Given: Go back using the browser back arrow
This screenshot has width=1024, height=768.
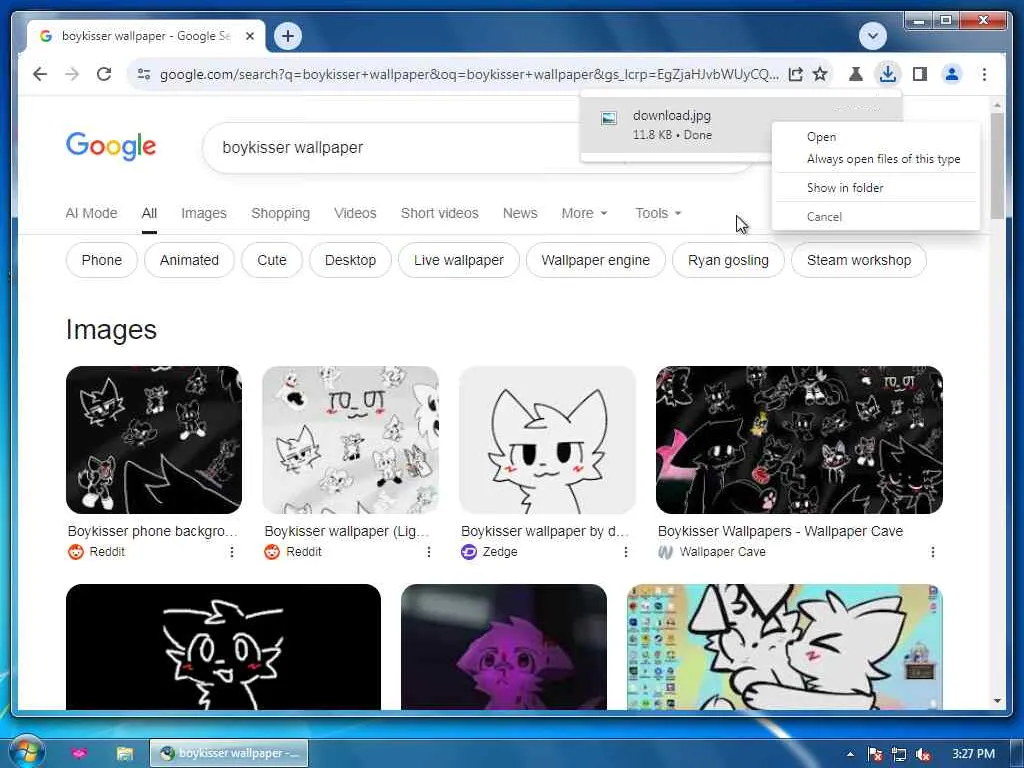Looking at the screenshot, I should coord(40,74).
